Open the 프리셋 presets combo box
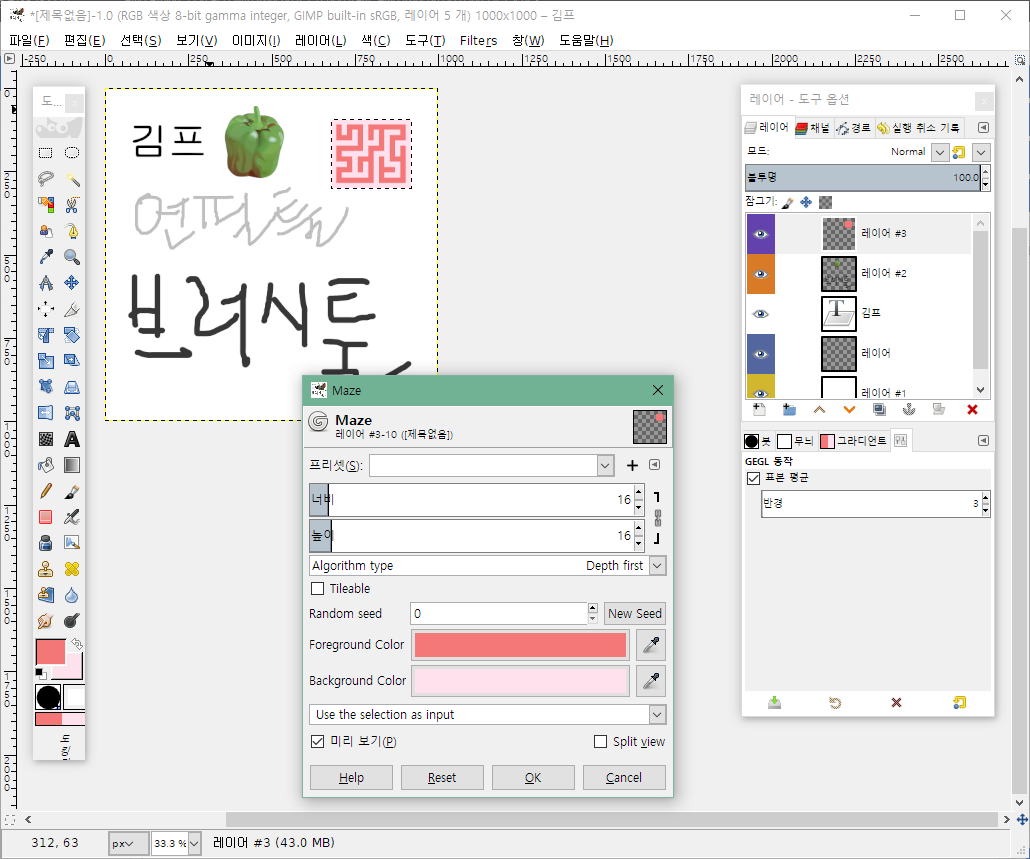Image resolution: width=1030 pixels, height=859 pixels. [491, 466]
